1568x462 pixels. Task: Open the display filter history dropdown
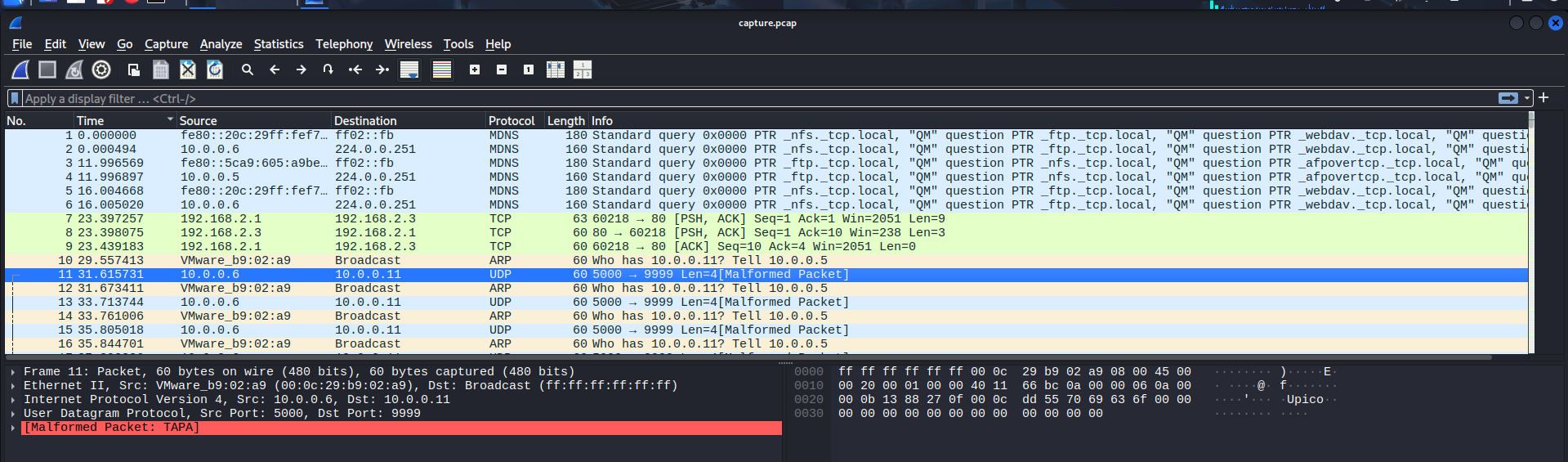tap(1526, 98)
